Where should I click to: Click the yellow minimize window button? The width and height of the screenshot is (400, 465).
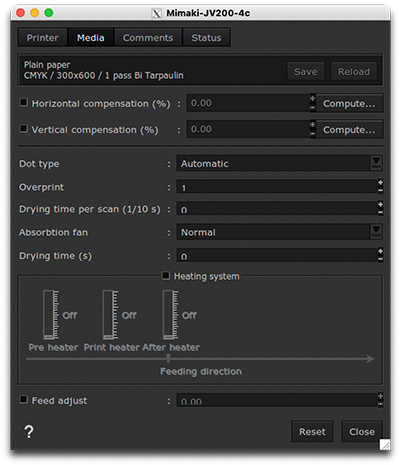(35, 13)
